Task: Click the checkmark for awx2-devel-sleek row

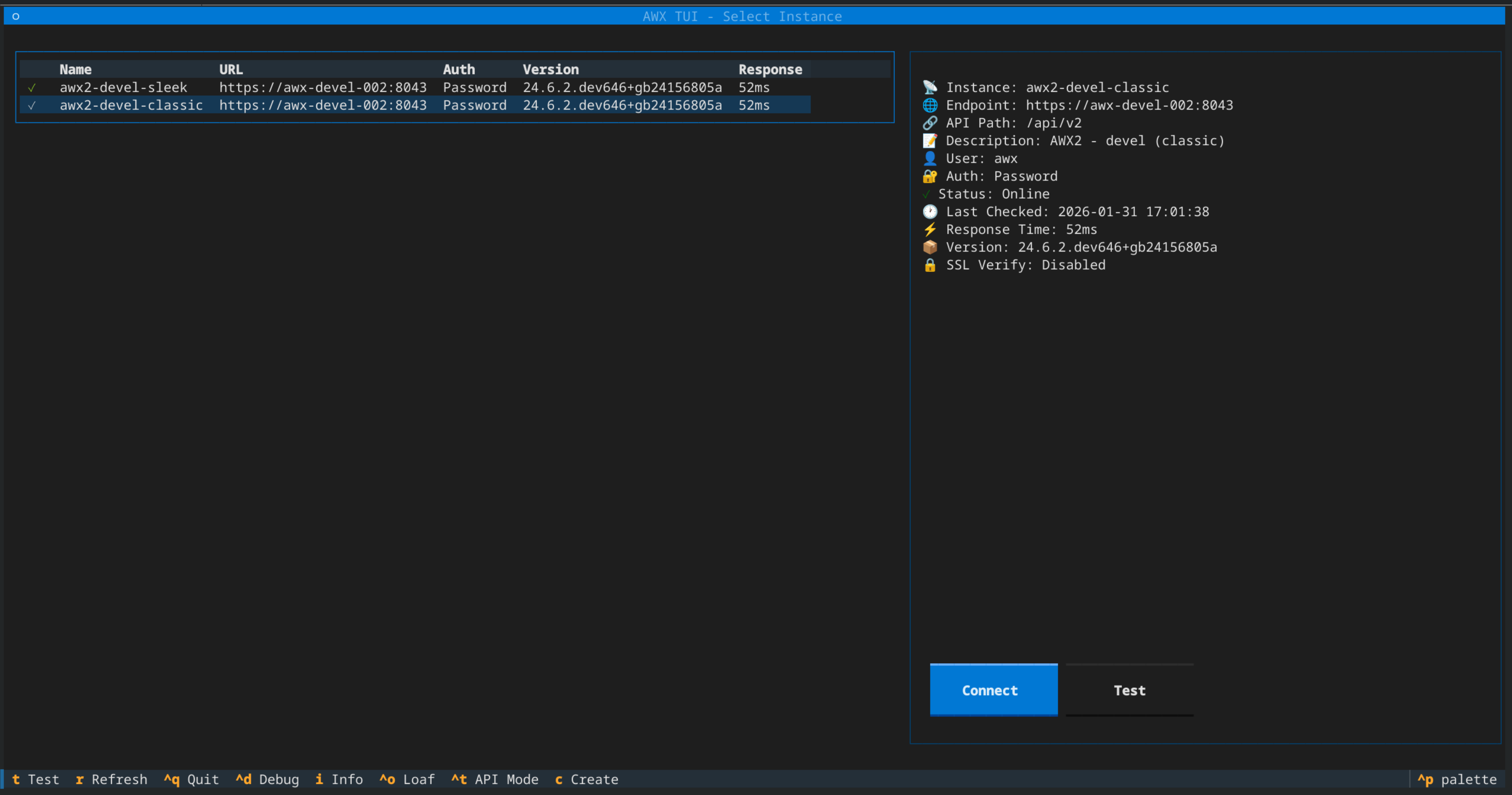Action: 31,87
